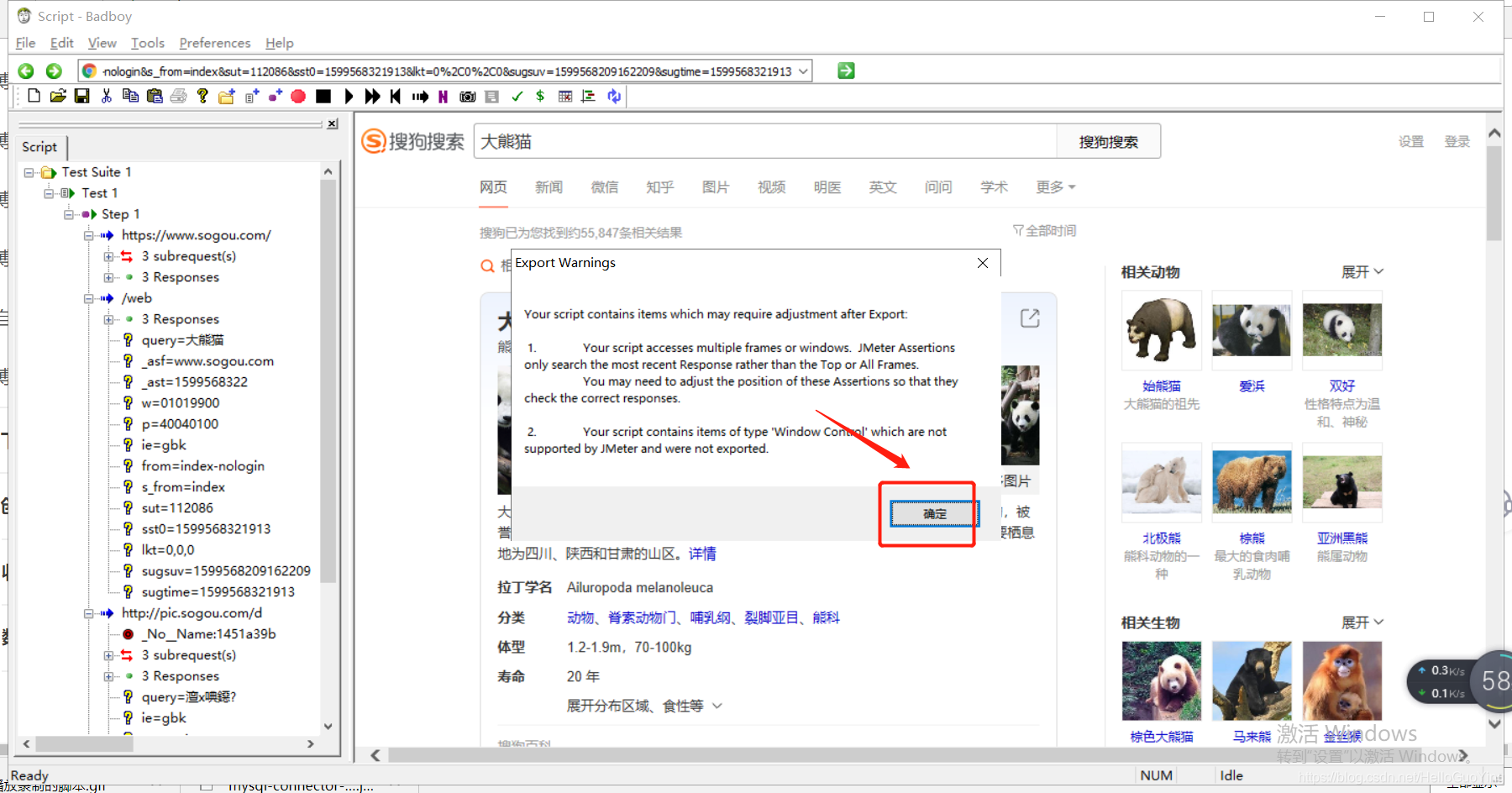
Task: Expand 3 Responses under /web
Action: coord(108,319)
